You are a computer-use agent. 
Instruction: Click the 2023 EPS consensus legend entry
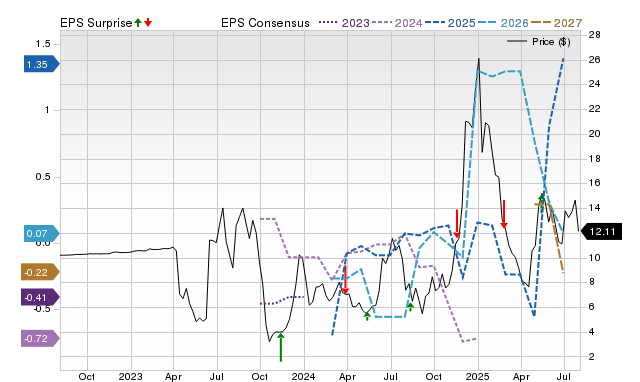pyautogui.click(x=344, y=23)
